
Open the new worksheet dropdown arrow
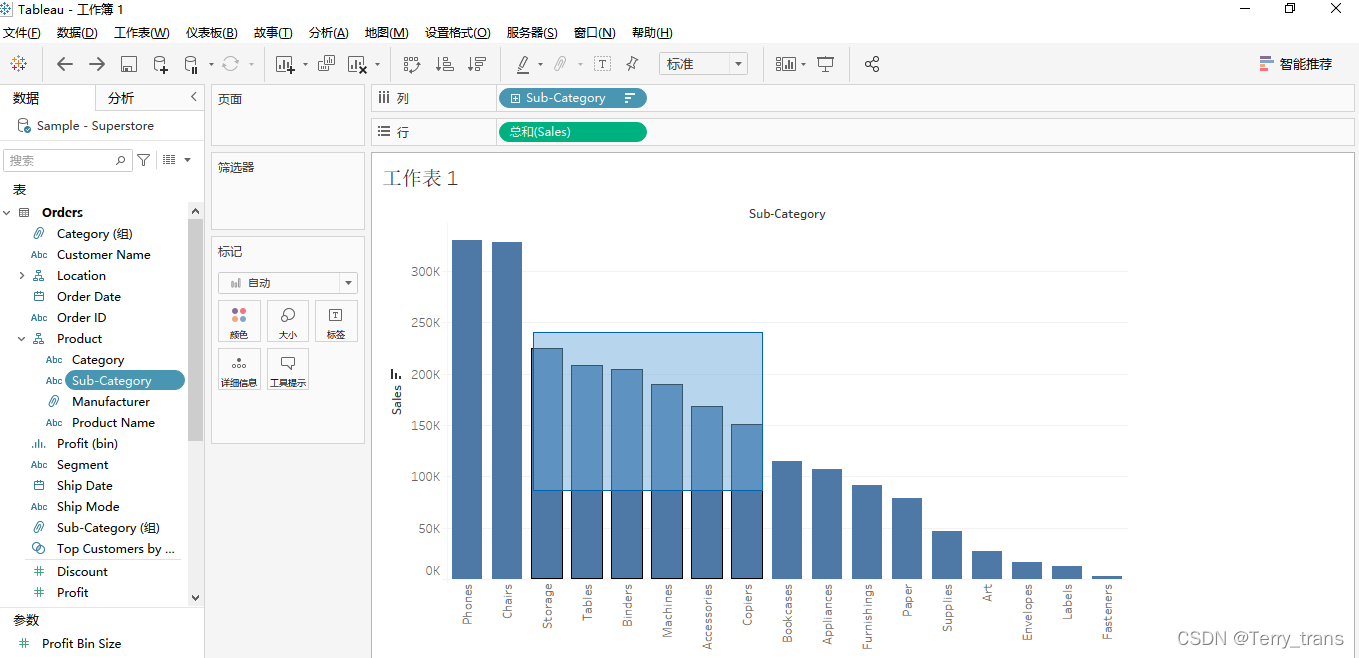click(304, 65)
